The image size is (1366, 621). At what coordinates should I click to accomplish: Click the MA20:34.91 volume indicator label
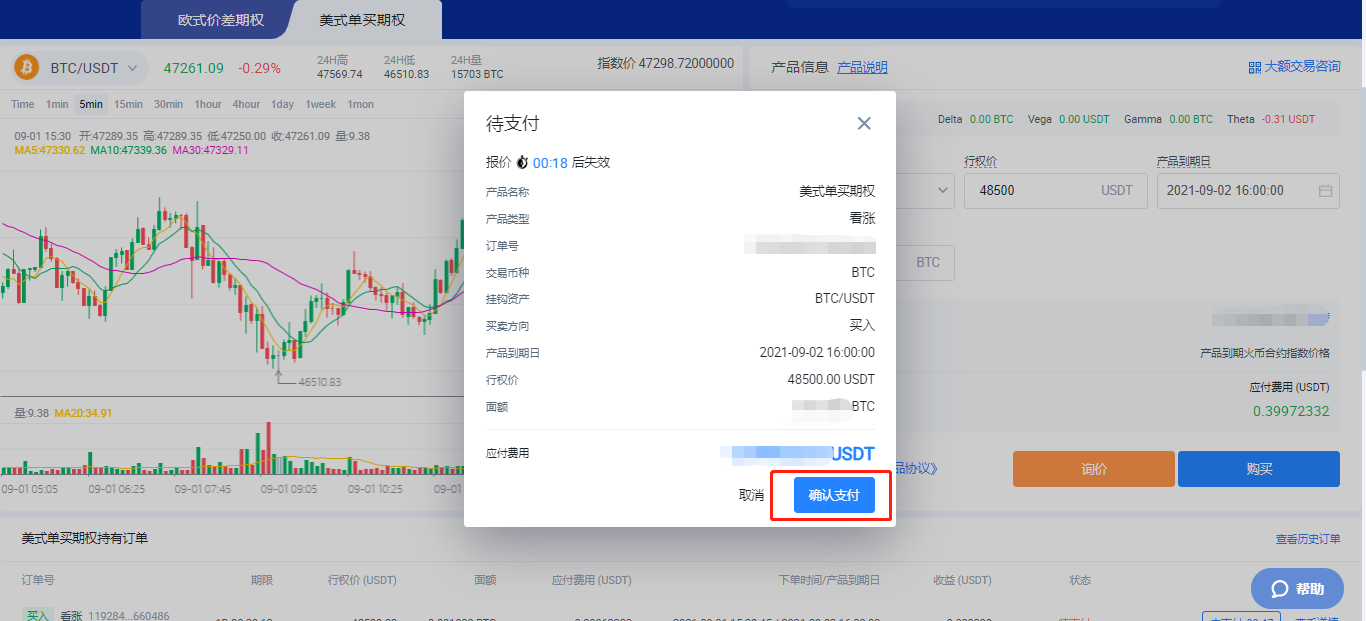click(x=83, y=413)
